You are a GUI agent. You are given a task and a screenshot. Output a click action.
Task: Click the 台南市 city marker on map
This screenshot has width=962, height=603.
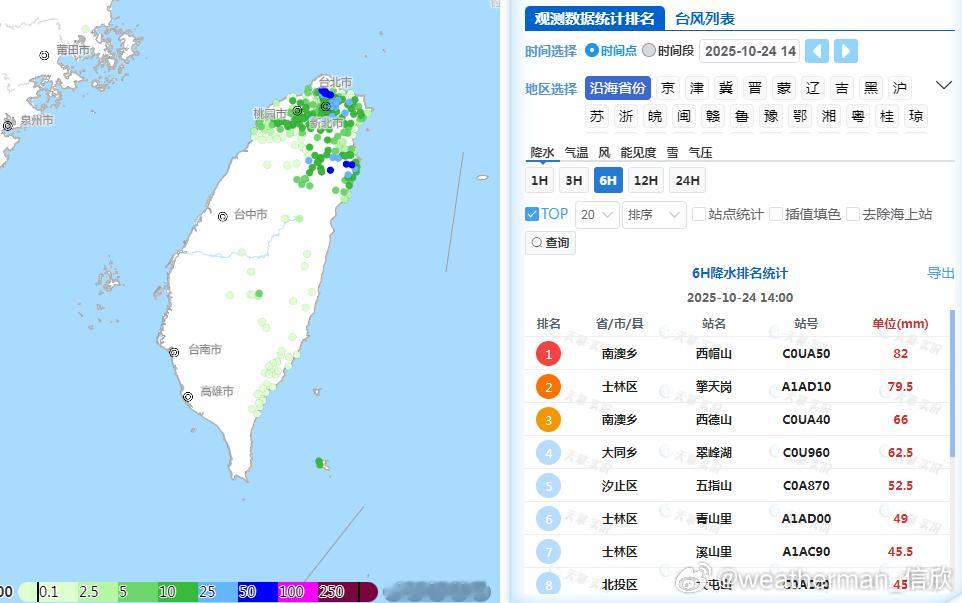coord(174,352)
